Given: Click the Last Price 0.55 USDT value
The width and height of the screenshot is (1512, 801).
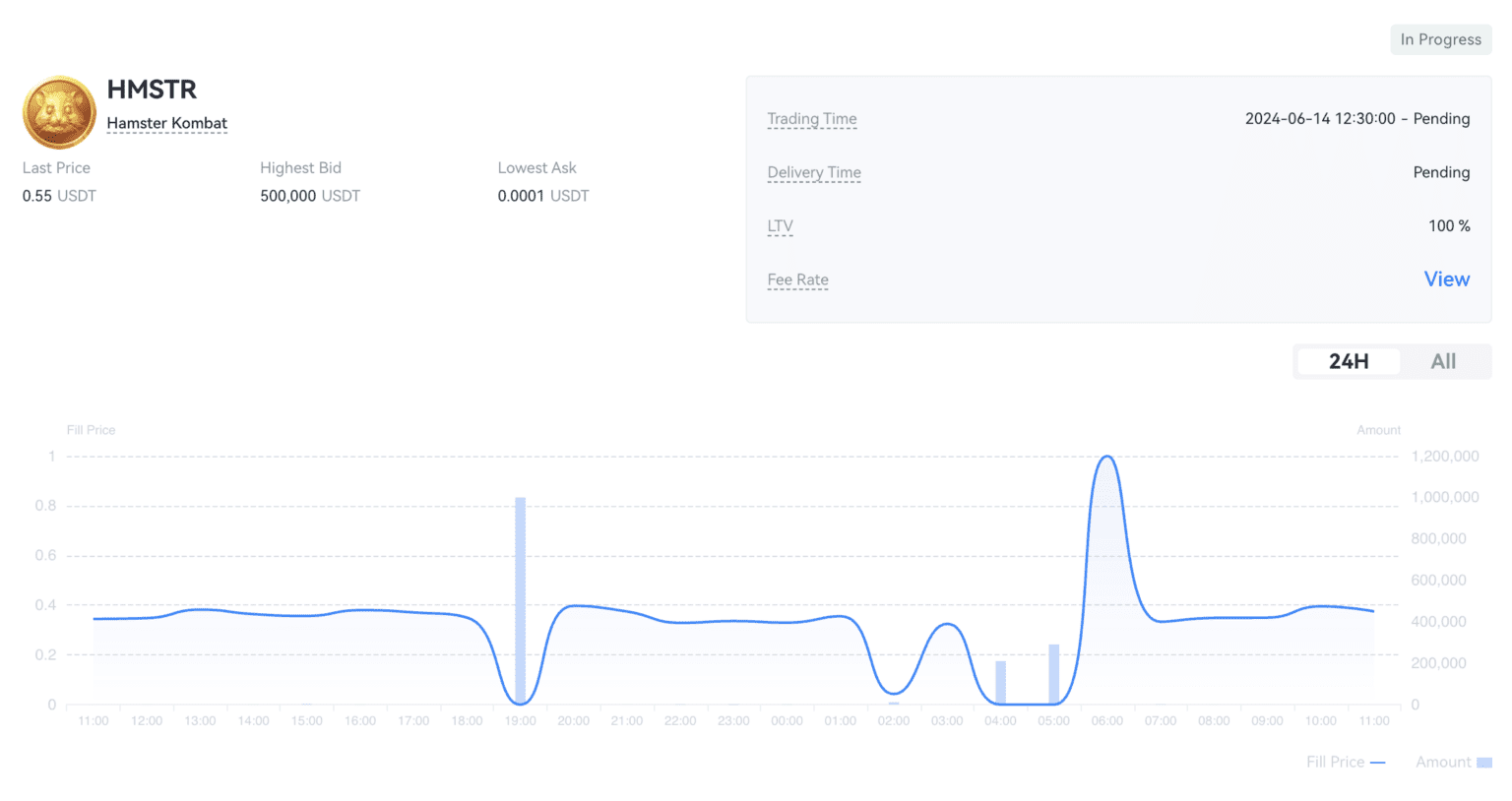Looking at the screenshot, I should point(59,196).
